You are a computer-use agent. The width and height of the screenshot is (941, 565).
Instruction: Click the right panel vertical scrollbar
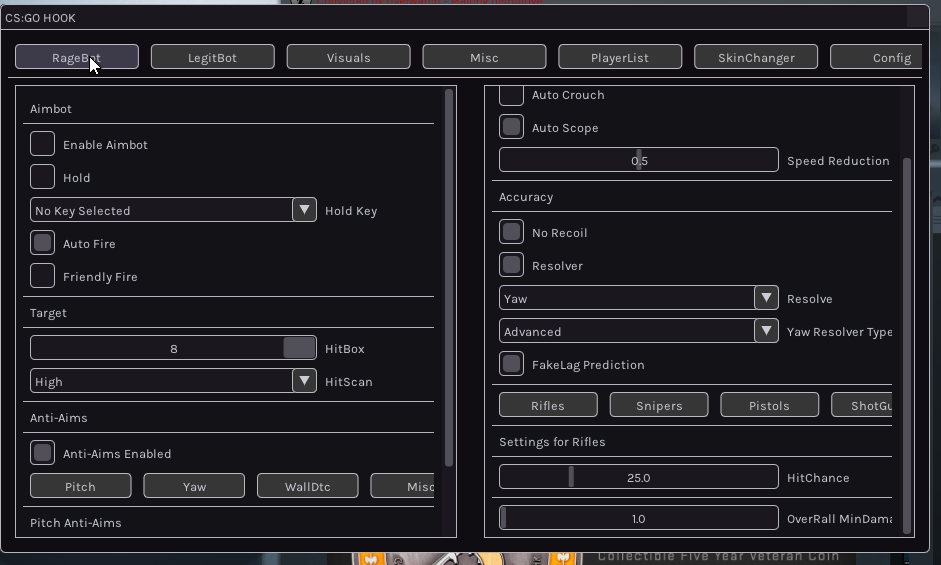pyautogui.click(x=907, y=346)
